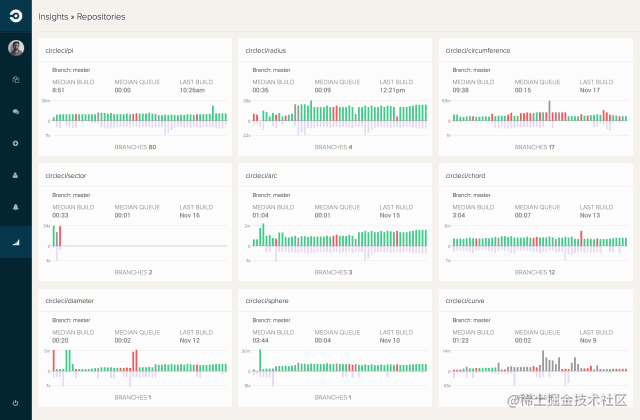Open the circleci/arc repository title
640x420 pixels.
[x=261, y=176]
